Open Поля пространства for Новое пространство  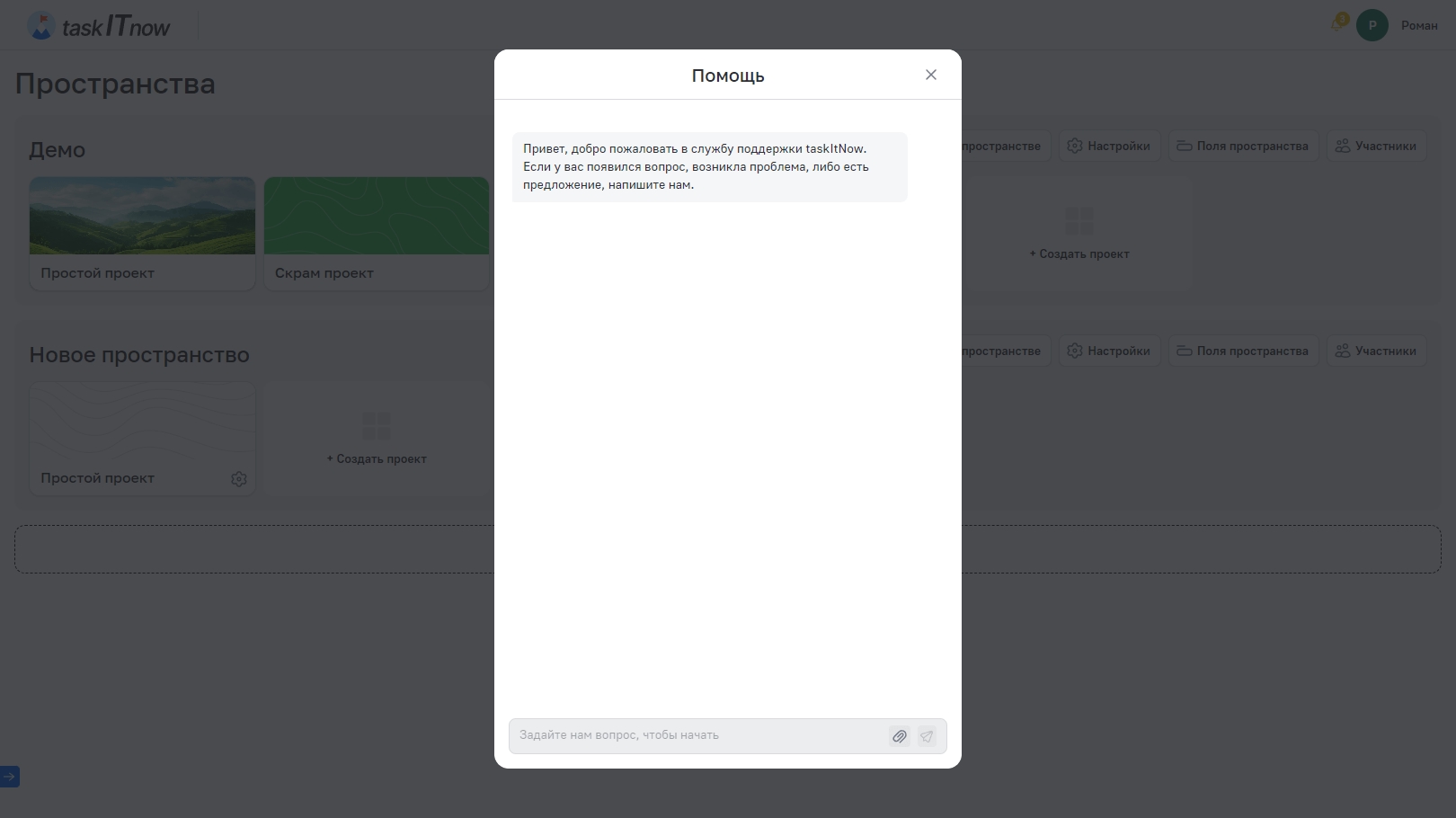pyautogui.click(x=1242, y=351)
